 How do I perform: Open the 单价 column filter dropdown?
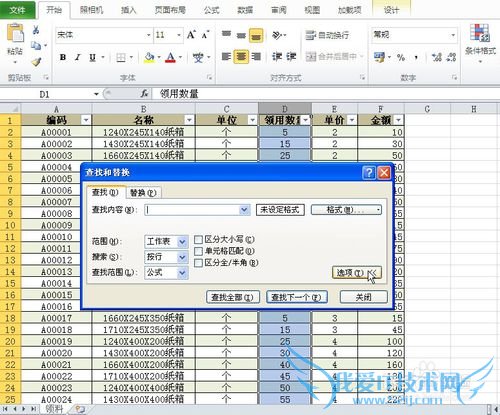tap(352, 120)
